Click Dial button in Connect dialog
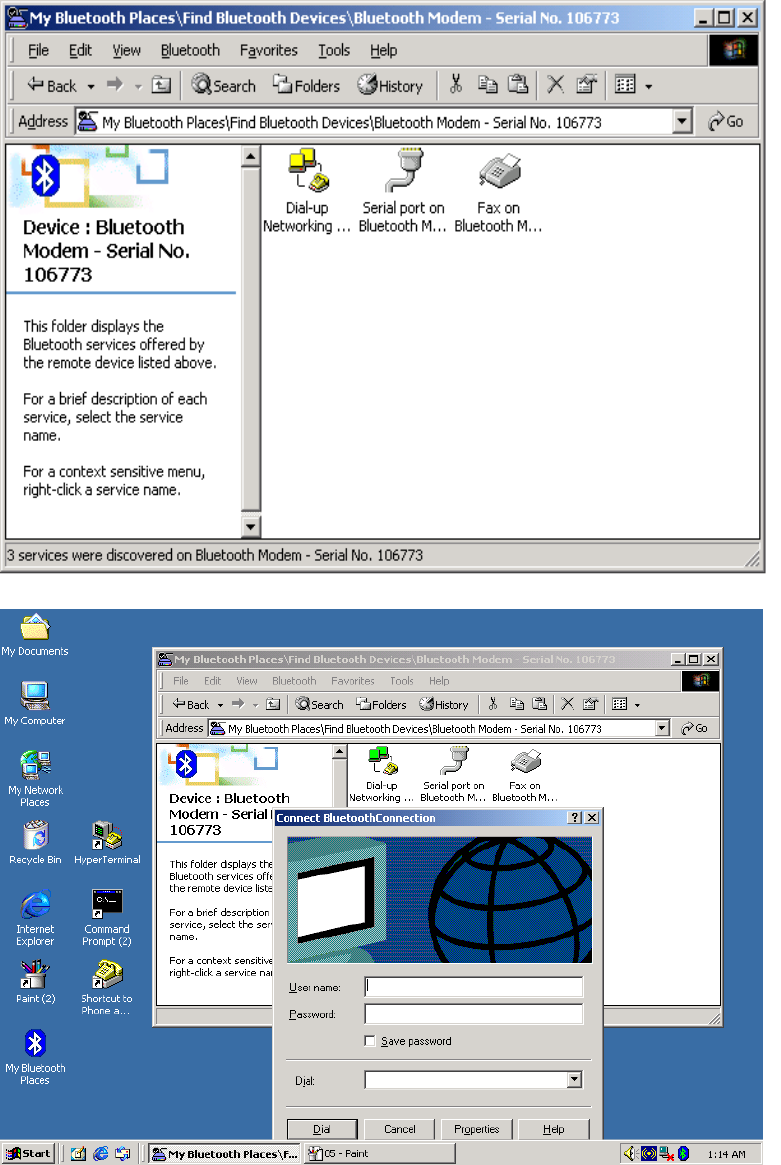This screenshot has height=1165, width=781. tap(322, 1129)
